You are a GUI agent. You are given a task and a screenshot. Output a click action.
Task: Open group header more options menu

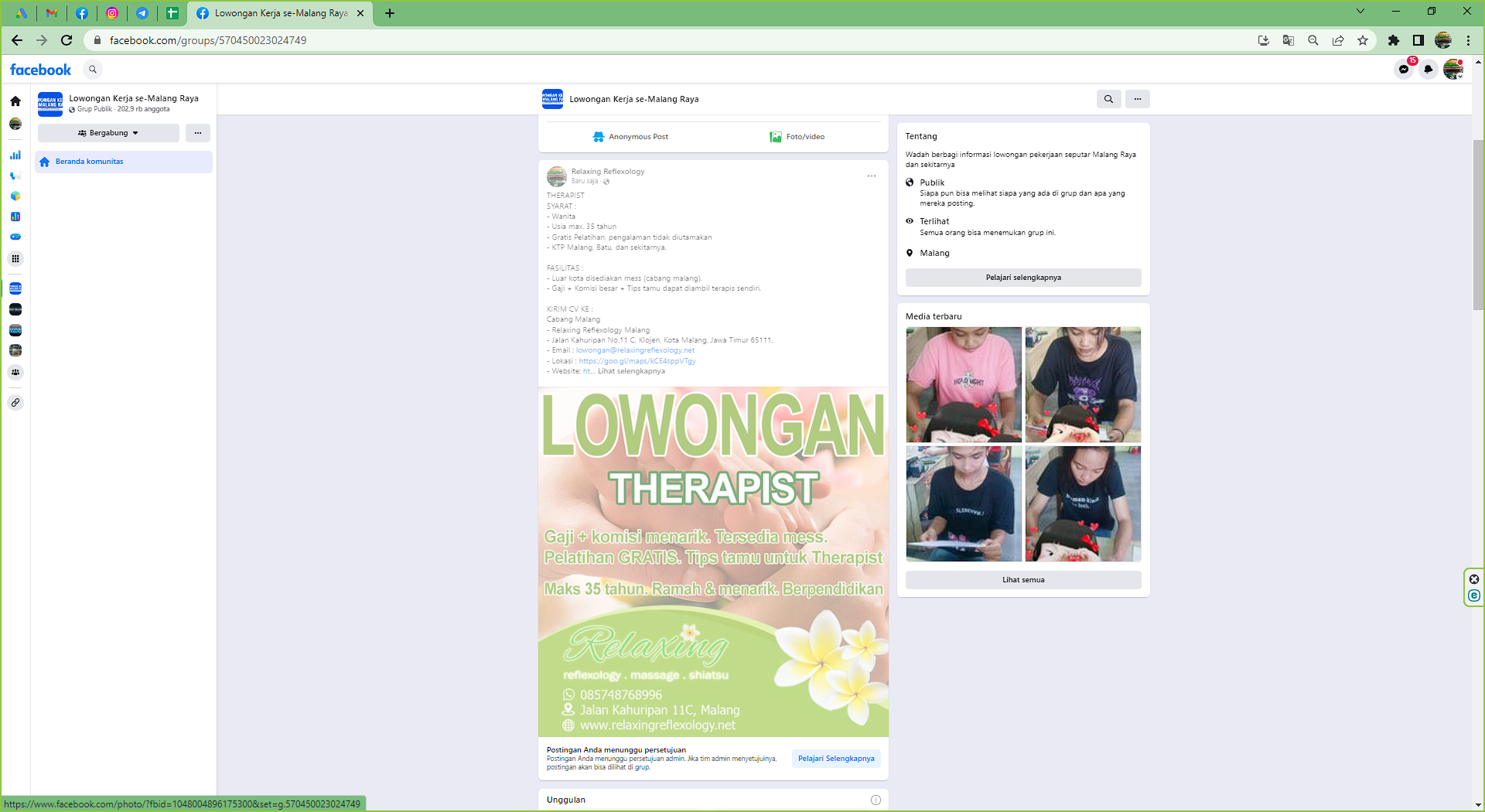pos(1138,99)
